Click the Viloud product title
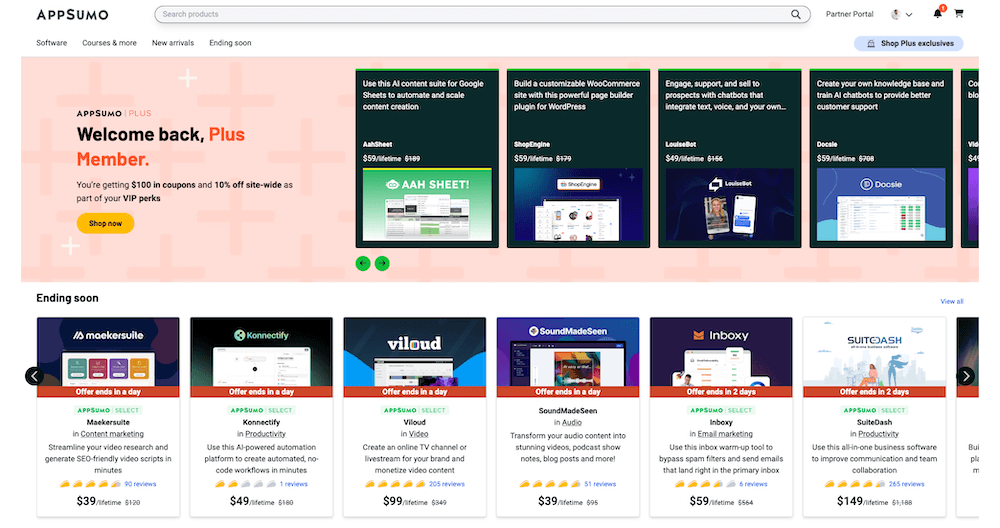The image size is (1000, 528). click(x=415, y=422)
